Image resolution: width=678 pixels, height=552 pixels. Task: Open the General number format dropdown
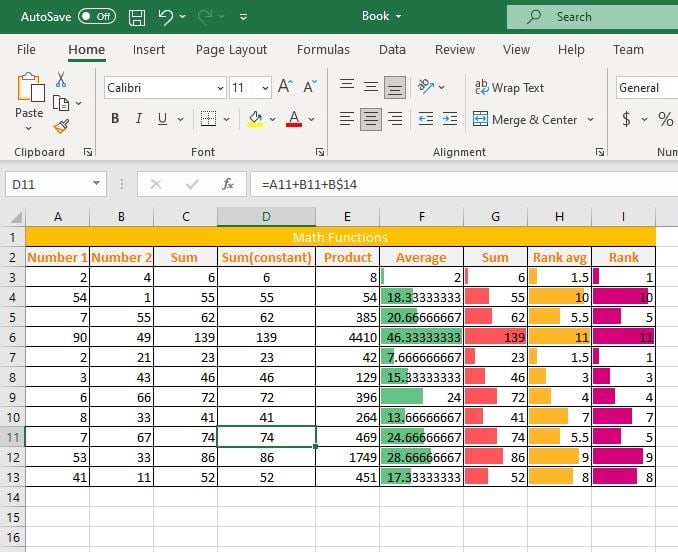645,88
